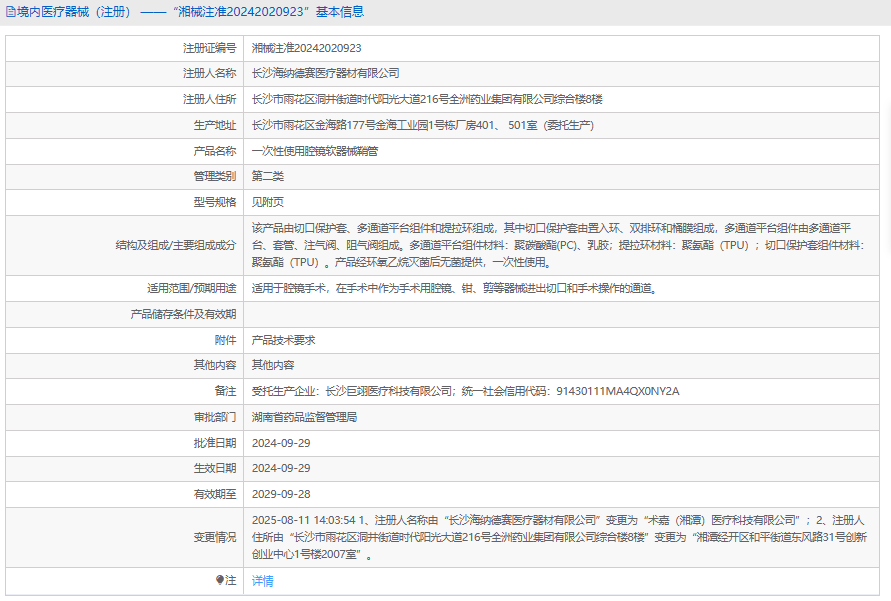Open the 详情 link in the 注 row

click(x=263, y=581)
